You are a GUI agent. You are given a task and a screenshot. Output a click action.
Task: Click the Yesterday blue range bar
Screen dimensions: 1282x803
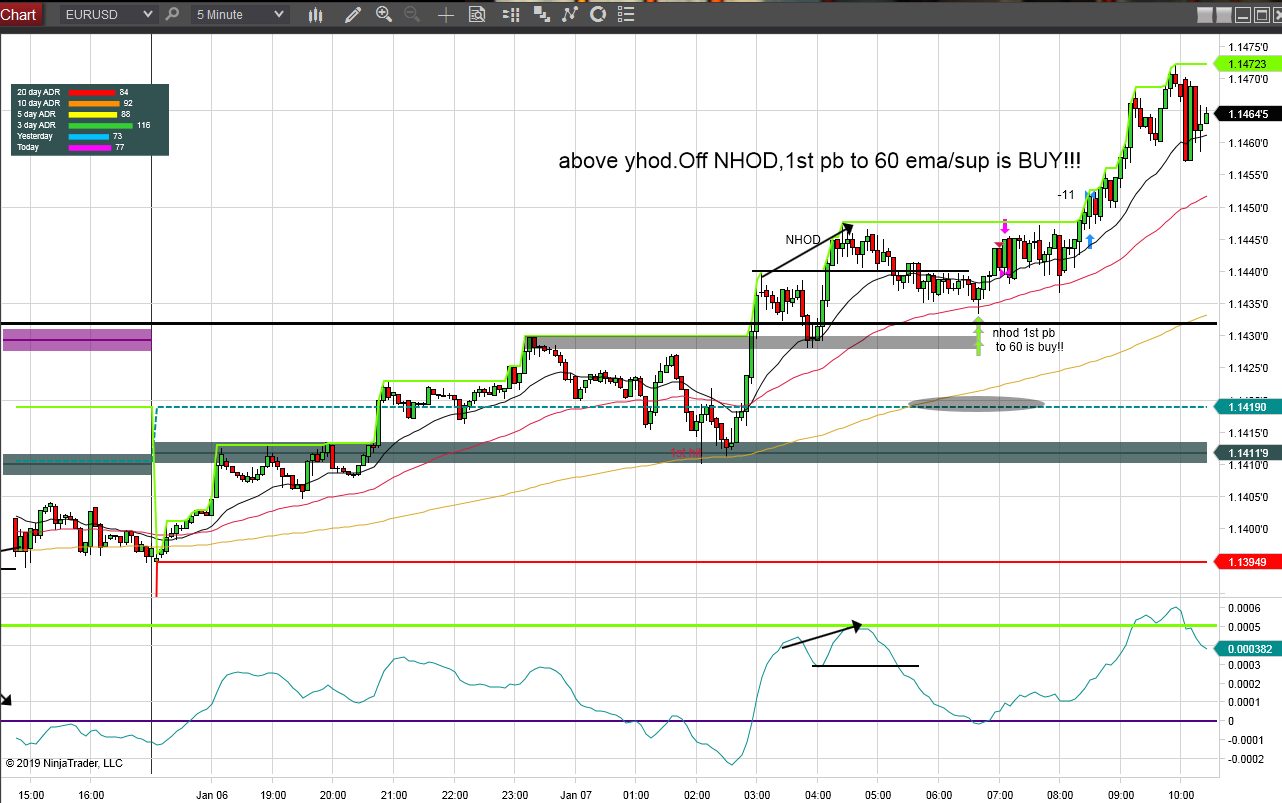point(90,136)
